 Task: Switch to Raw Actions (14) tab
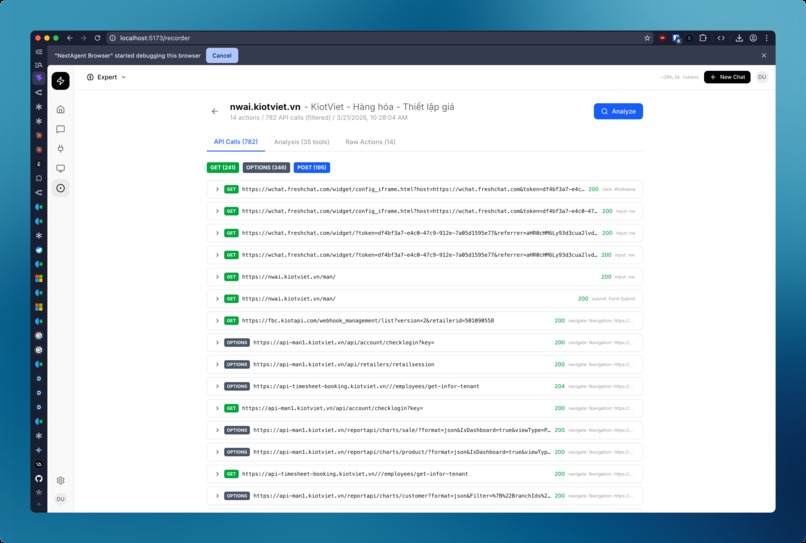370,142
